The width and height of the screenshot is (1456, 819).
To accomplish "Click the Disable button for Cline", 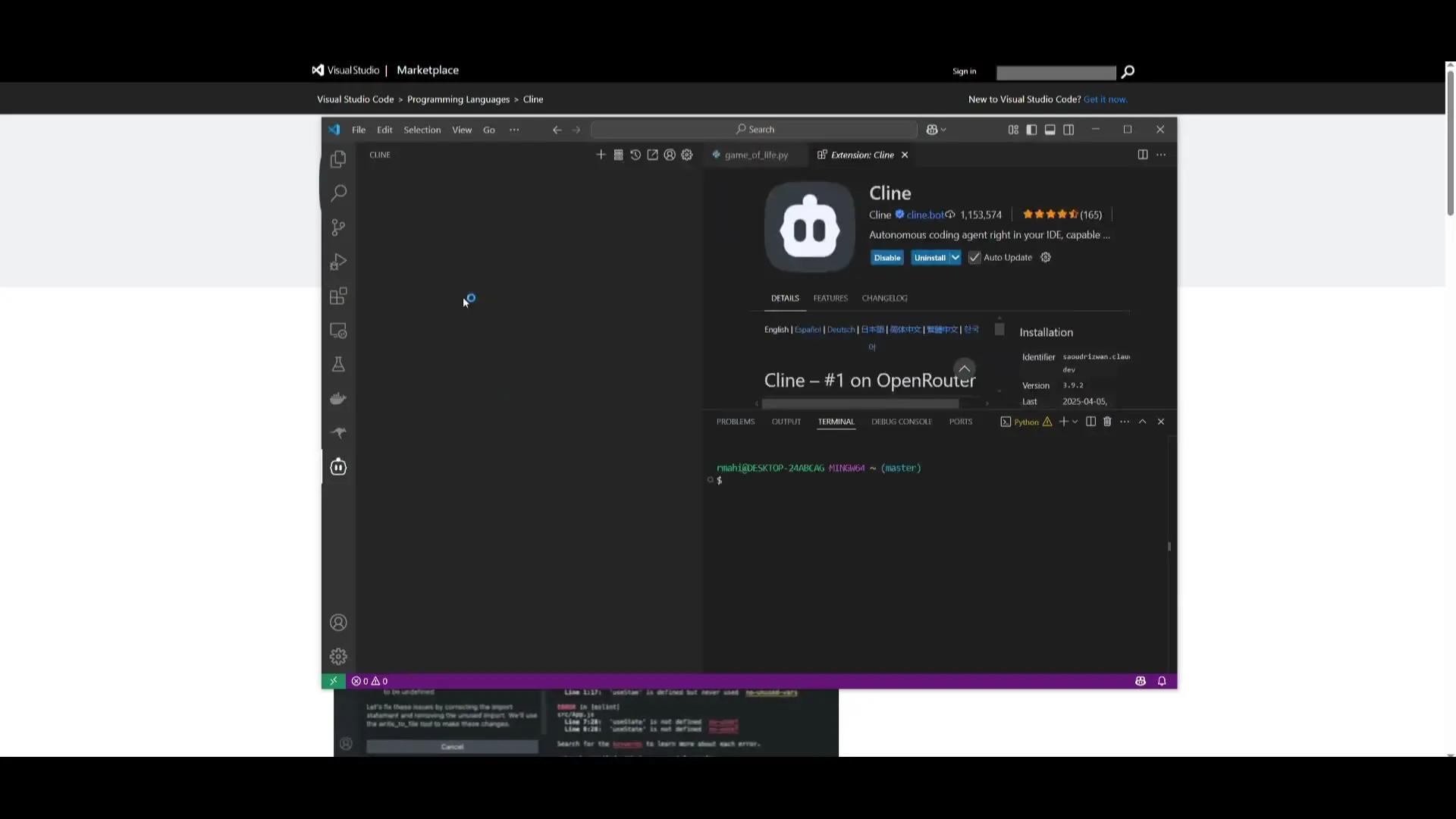I will 886,258.
